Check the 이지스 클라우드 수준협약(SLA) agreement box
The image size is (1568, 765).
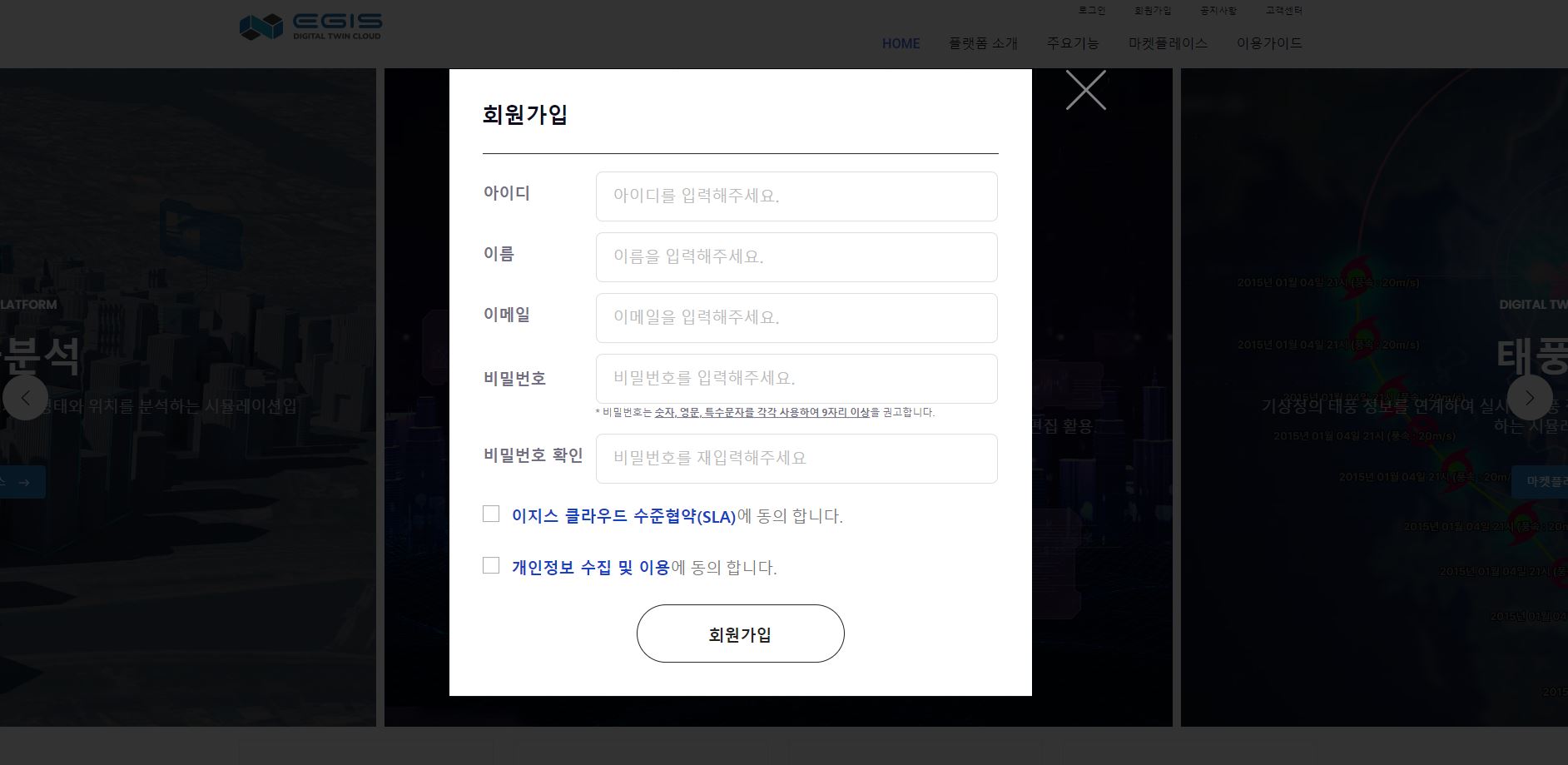[x=491, y=514]
